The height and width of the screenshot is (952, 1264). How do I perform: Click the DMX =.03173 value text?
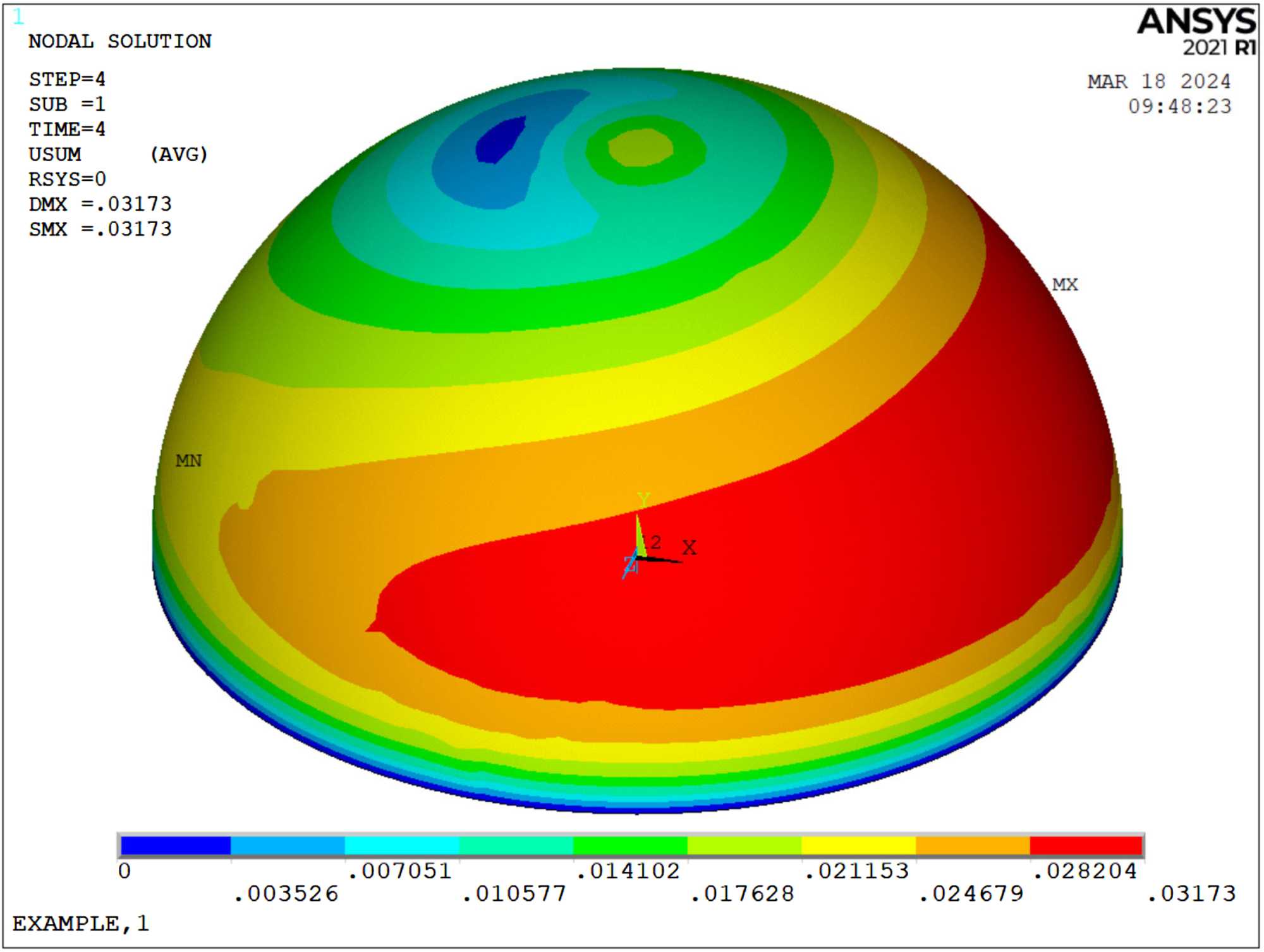[100, 204]
